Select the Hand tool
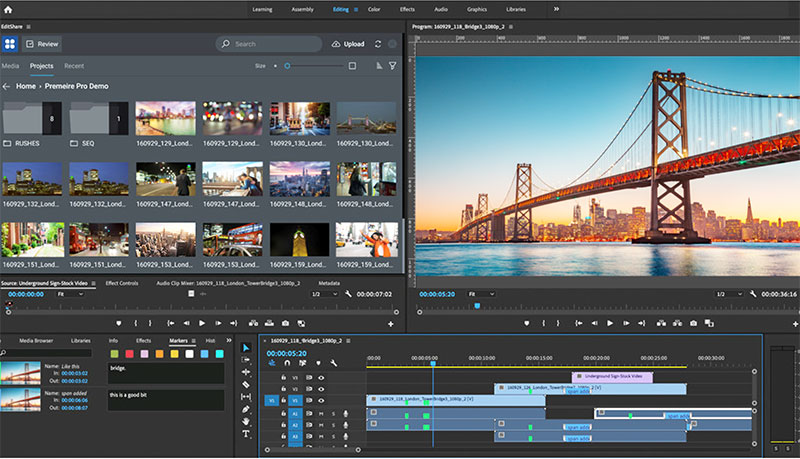The image size is (800, 459). 246,421
